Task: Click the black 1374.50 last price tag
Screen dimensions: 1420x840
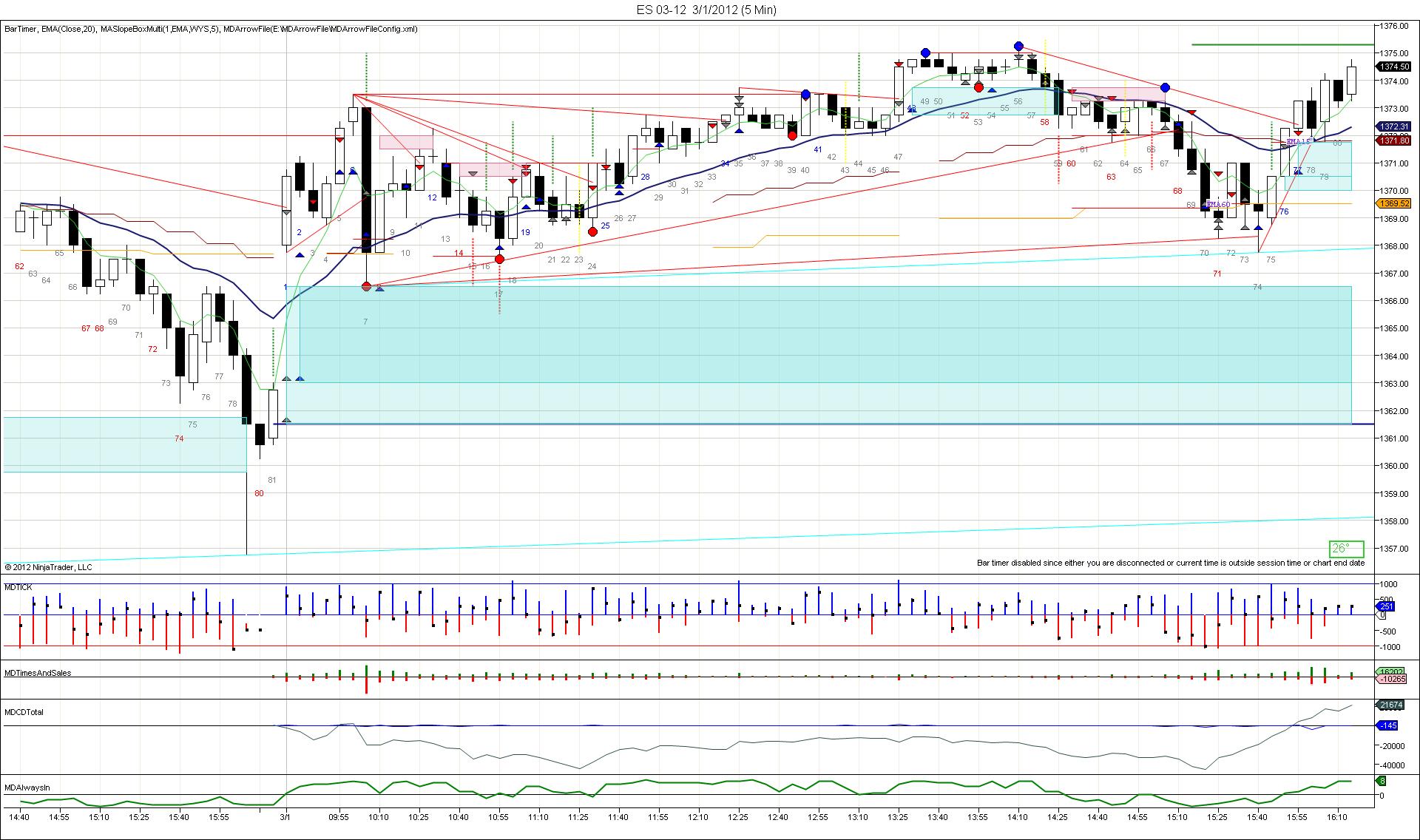Action: [x=1395, y=67]
